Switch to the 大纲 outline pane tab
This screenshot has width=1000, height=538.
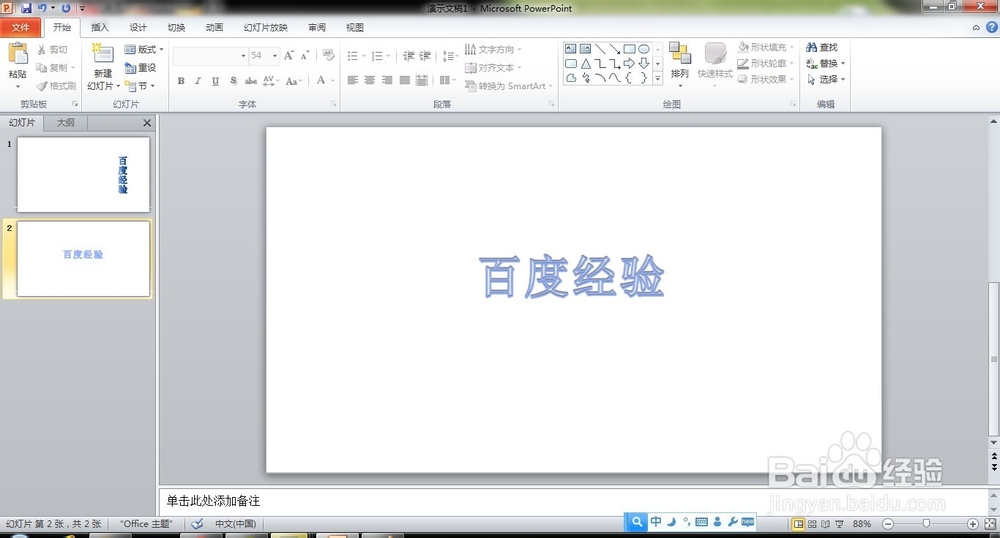(65, 122)
